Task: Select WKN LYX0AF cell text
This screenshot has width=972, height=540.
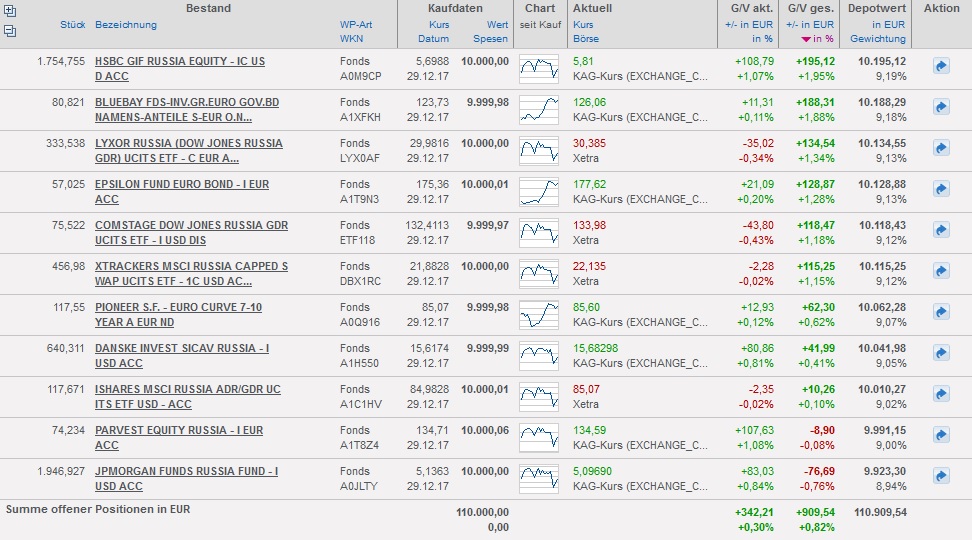Action: (x=360, y=158)
